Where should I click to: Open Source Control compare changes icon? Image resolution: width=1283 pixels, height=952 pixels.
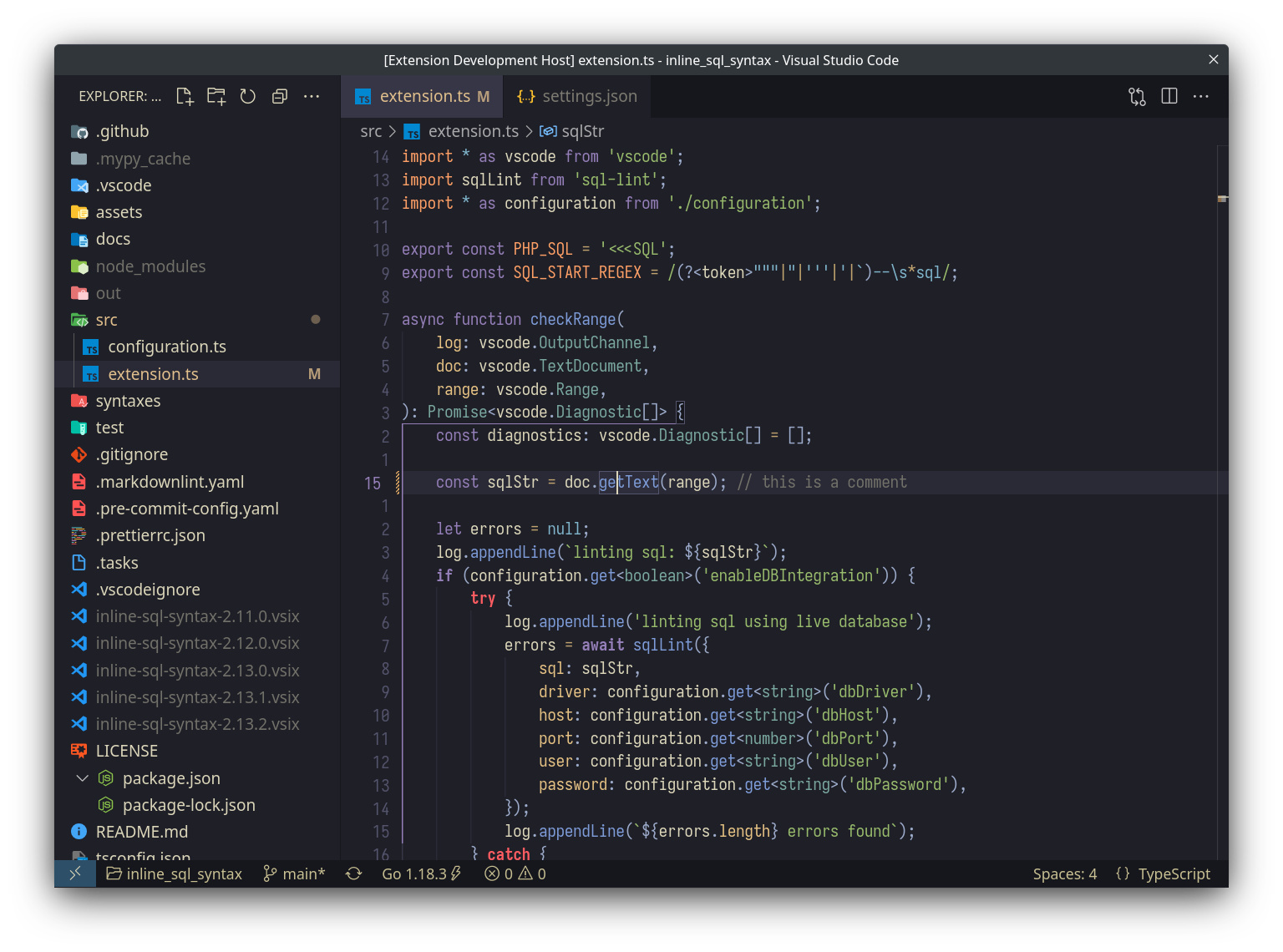coord(1137,96)
